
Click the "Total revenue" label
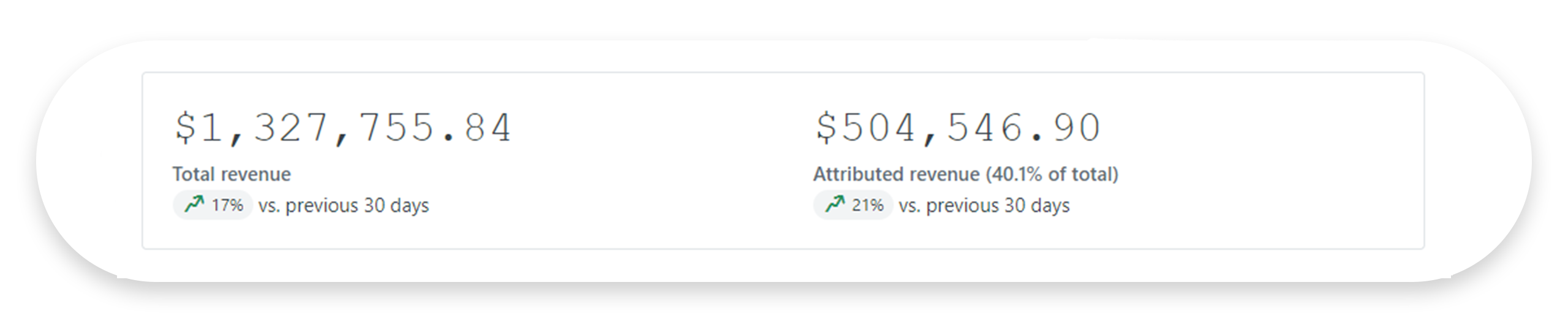coord(232,175)
